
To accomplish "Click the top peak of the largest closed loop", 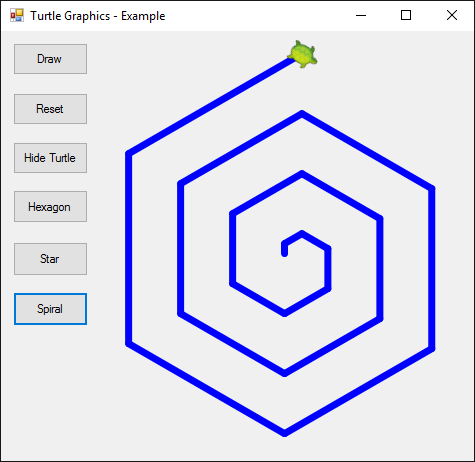I will pyautogui.click(x=302, y=114).
